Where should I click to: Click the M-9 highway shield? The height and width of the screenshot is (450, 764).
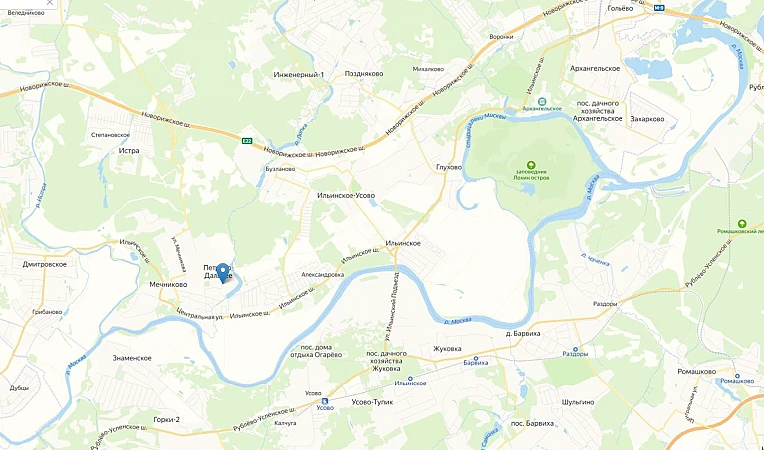tap(659, 7)
